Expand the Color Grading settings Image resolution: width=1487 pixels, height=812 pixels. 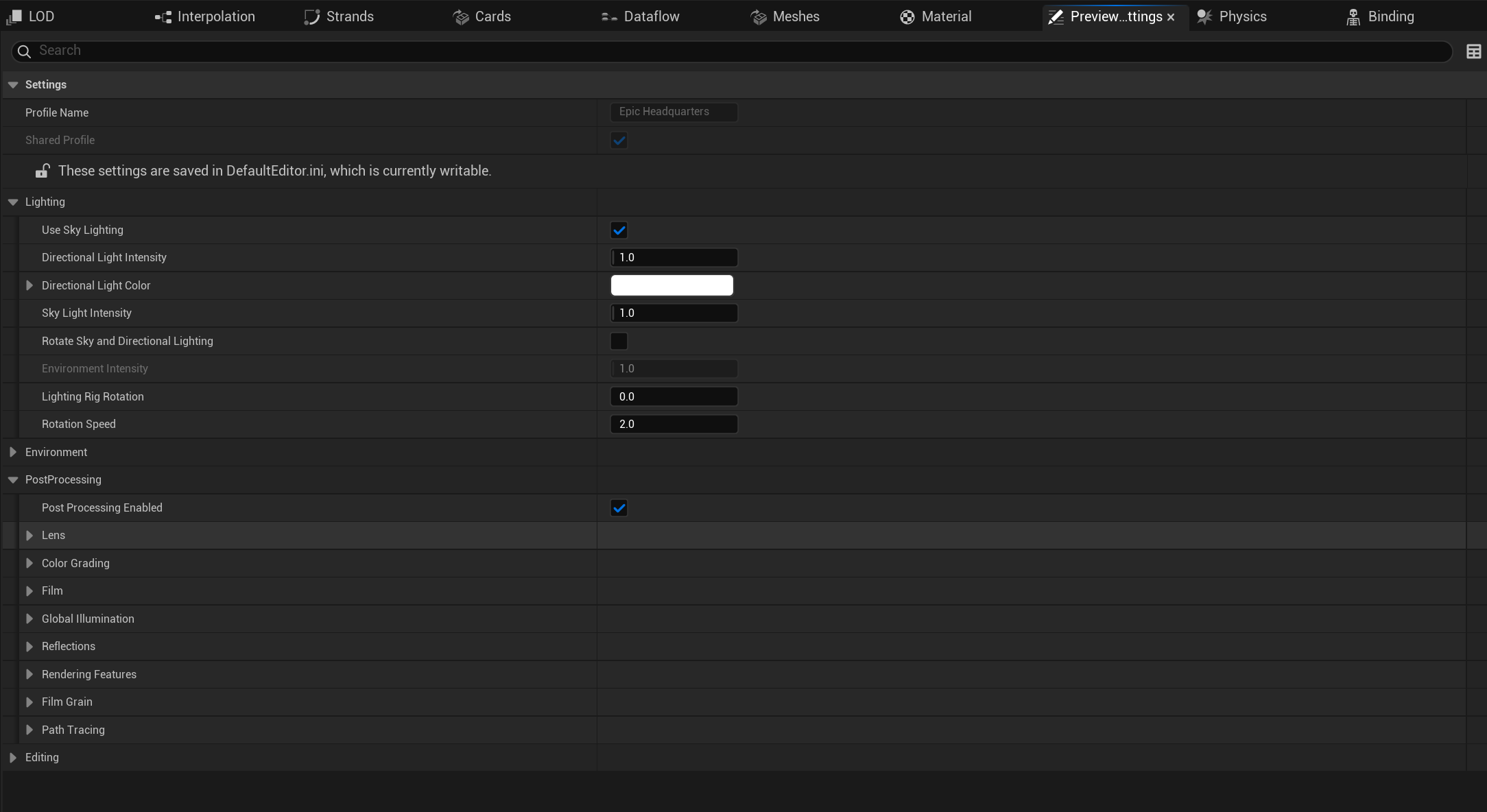coord(29,563)
